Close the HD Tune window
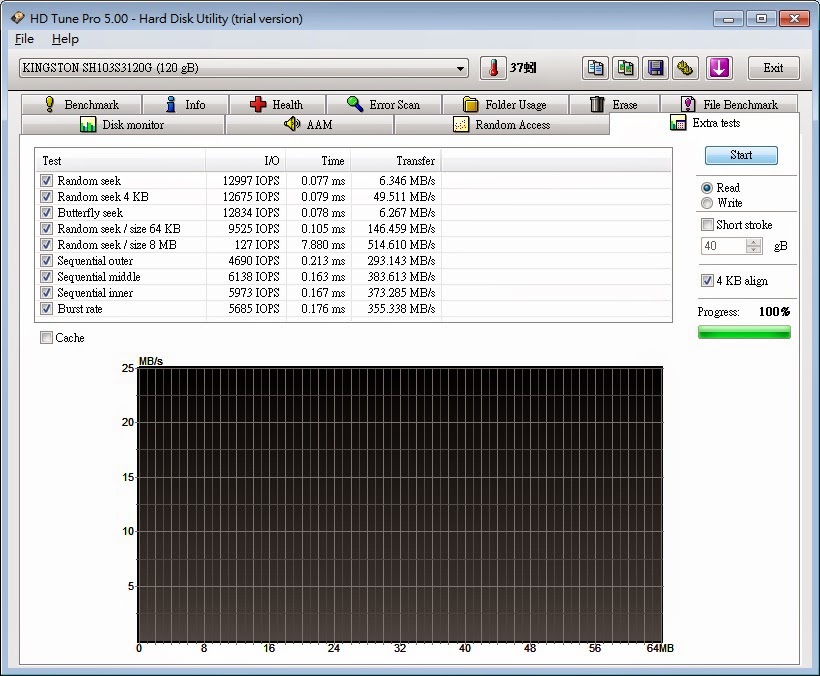 794,19
